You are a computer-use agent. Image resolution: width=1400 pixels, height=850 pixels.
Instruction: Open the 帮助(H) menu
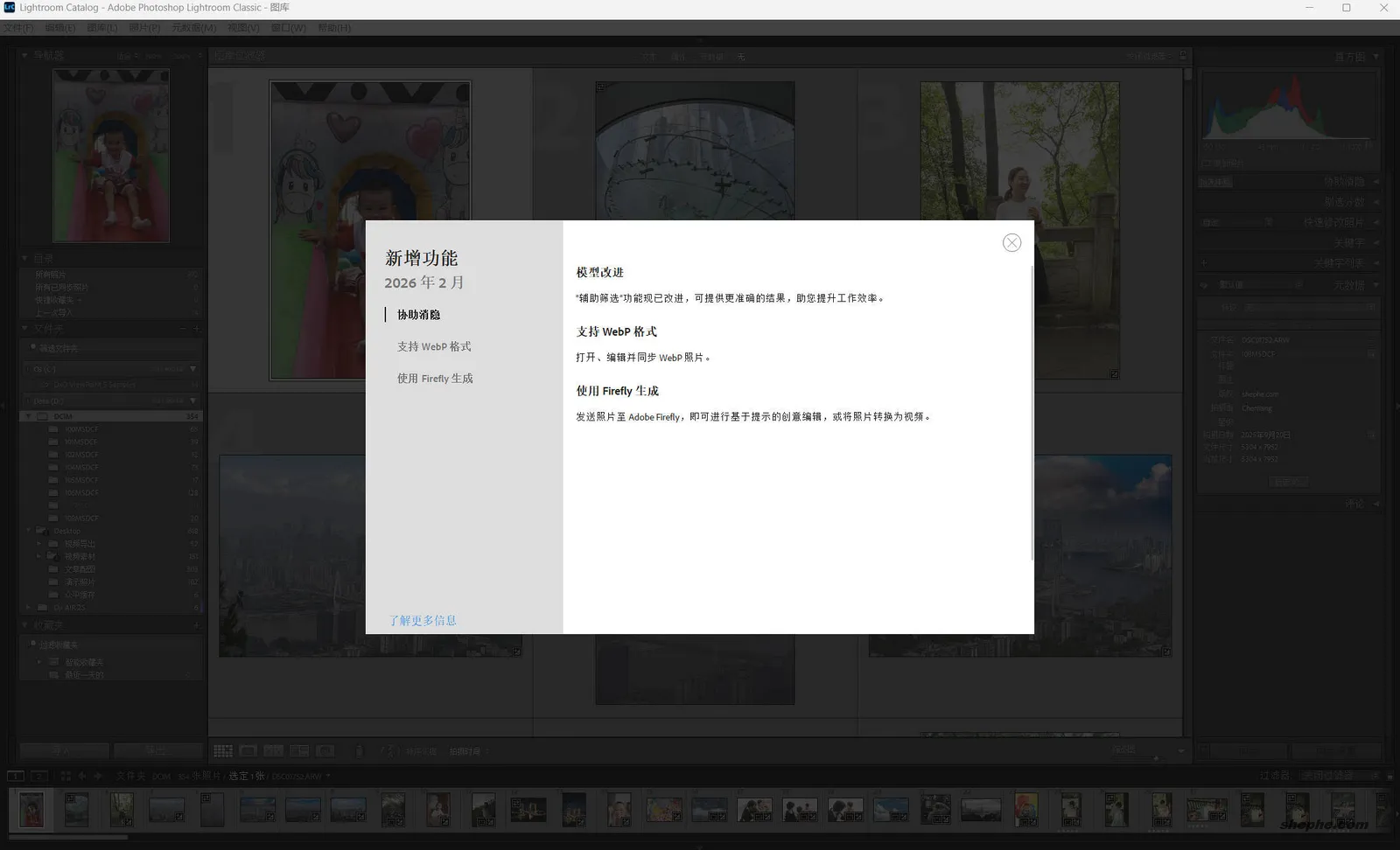(x=334, y=27)
